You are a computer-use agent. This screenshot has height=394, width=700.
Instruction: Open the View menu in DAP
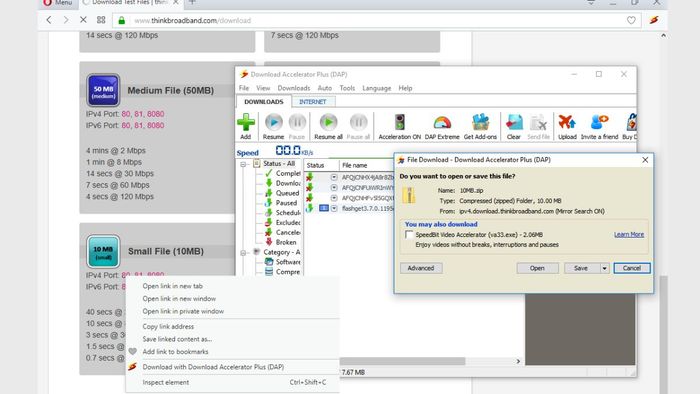(x=263, y=88)
